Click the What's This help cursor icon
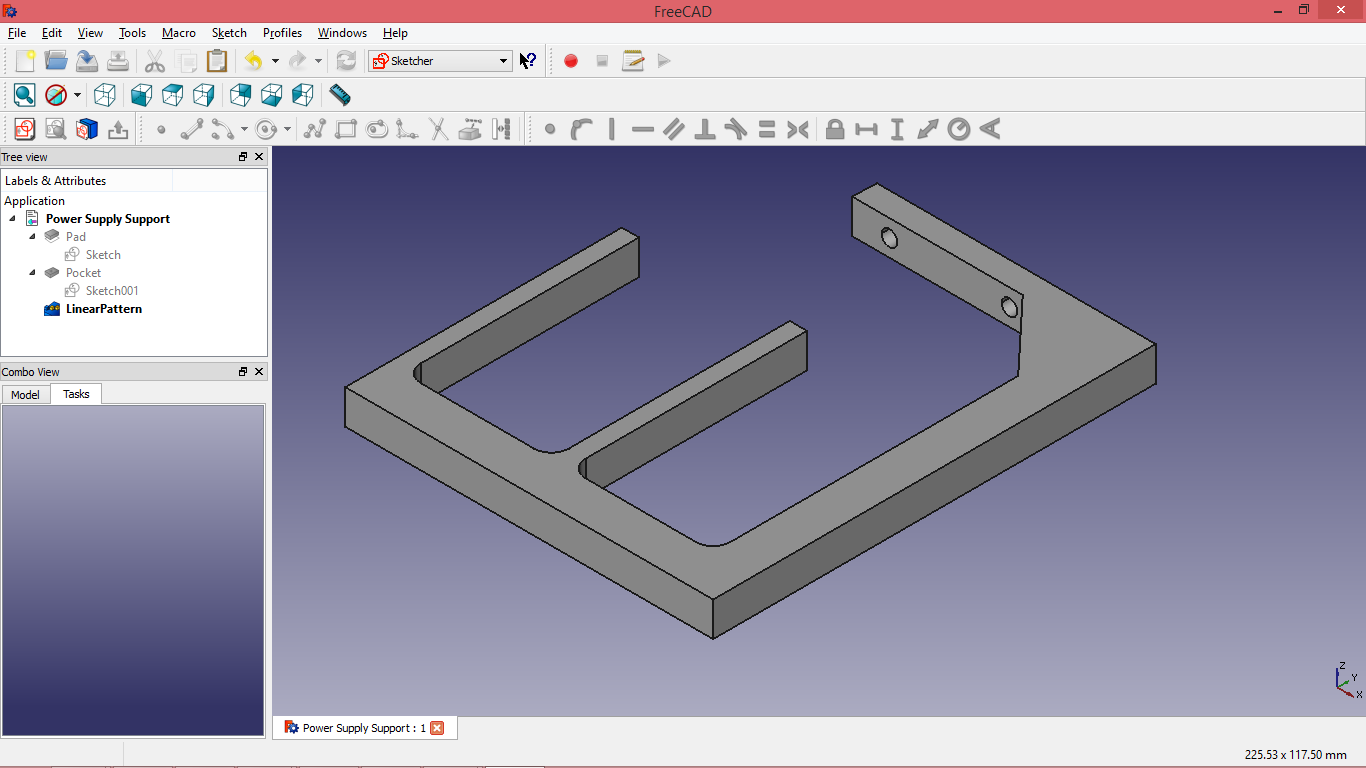 pyautogui.click(x=528, y=61)
